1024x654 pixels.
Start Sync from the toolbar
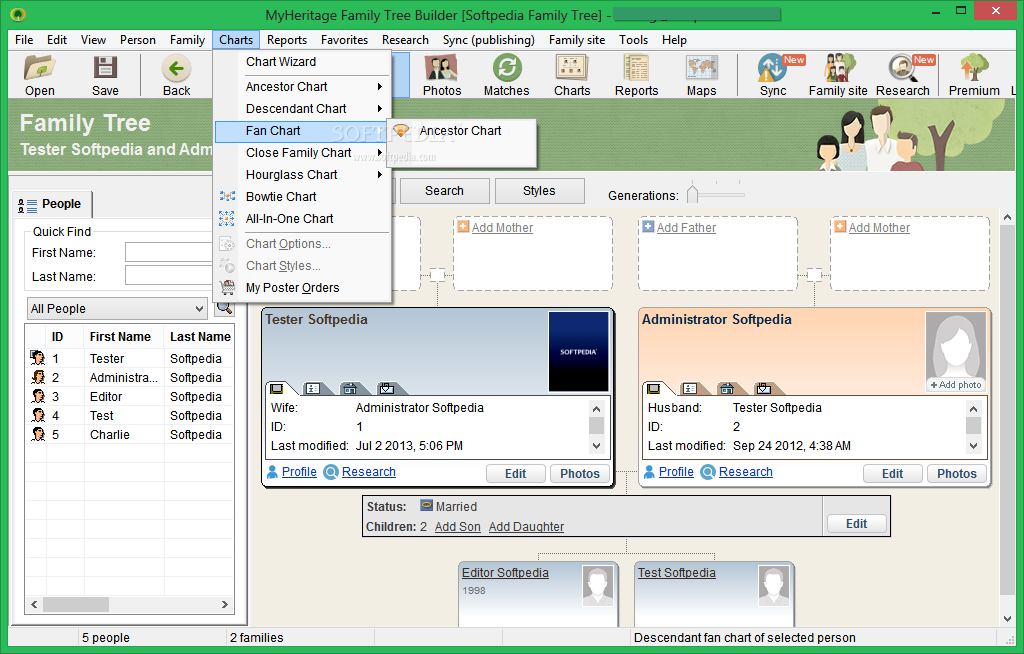[773, 75]
